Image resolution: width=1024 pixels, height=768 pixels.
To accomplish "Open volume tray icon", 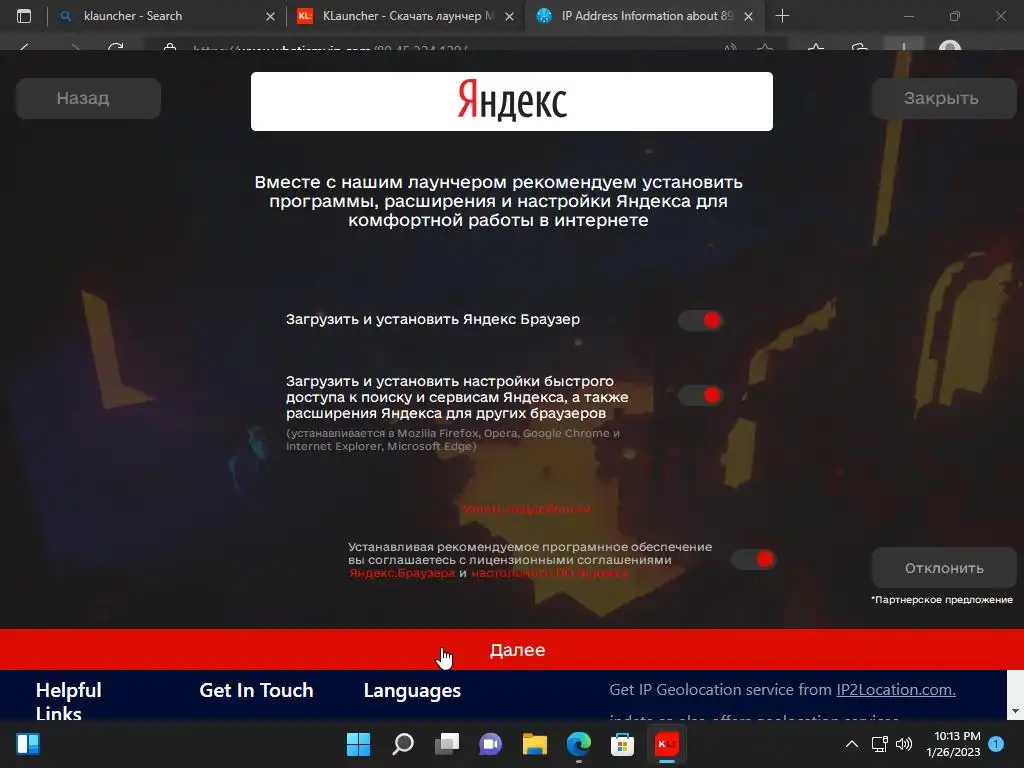I will point(904,744).
